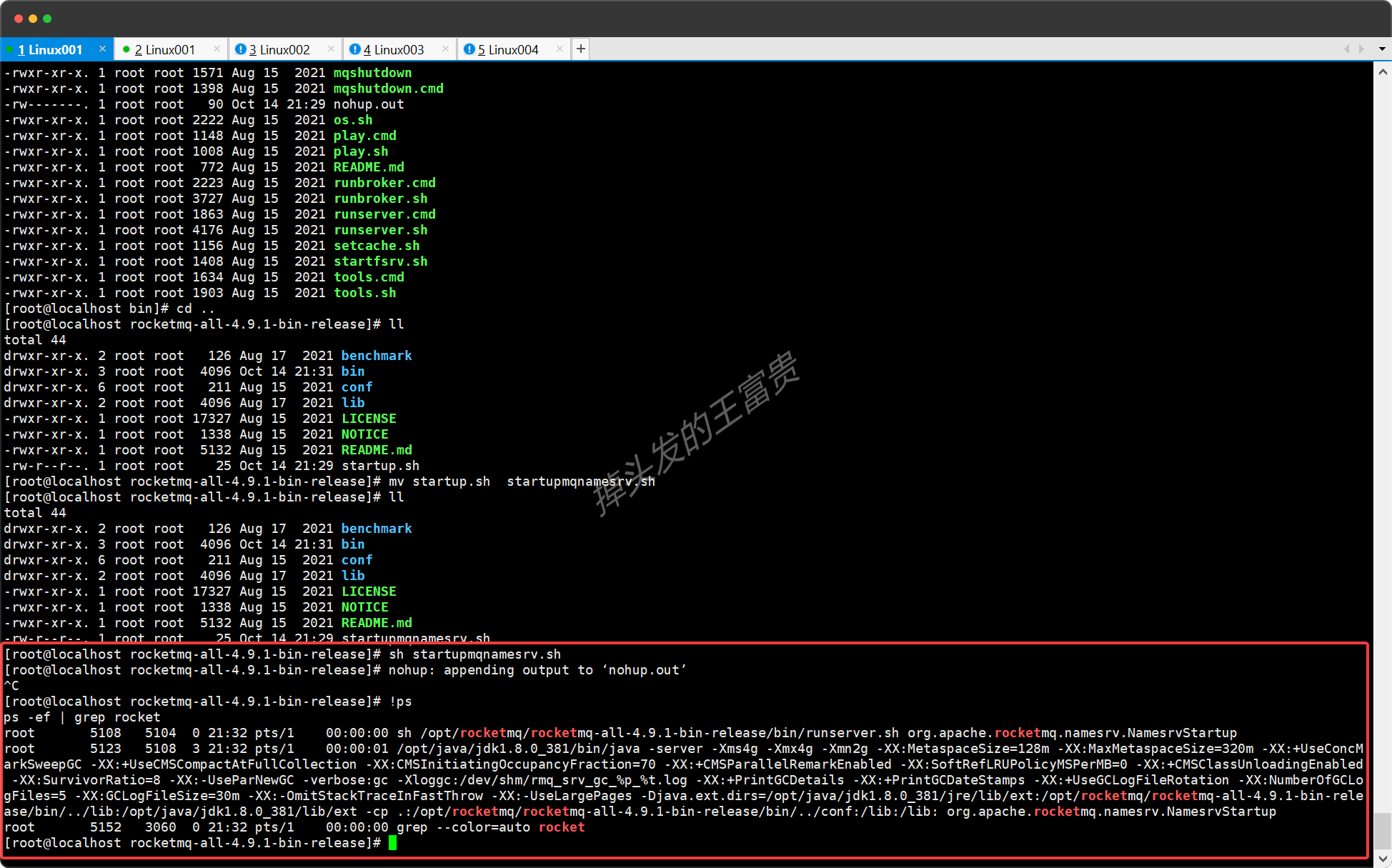
Task: Click the 'sh startupmqnamesrv.sh' command
Action: click(475, 654)
